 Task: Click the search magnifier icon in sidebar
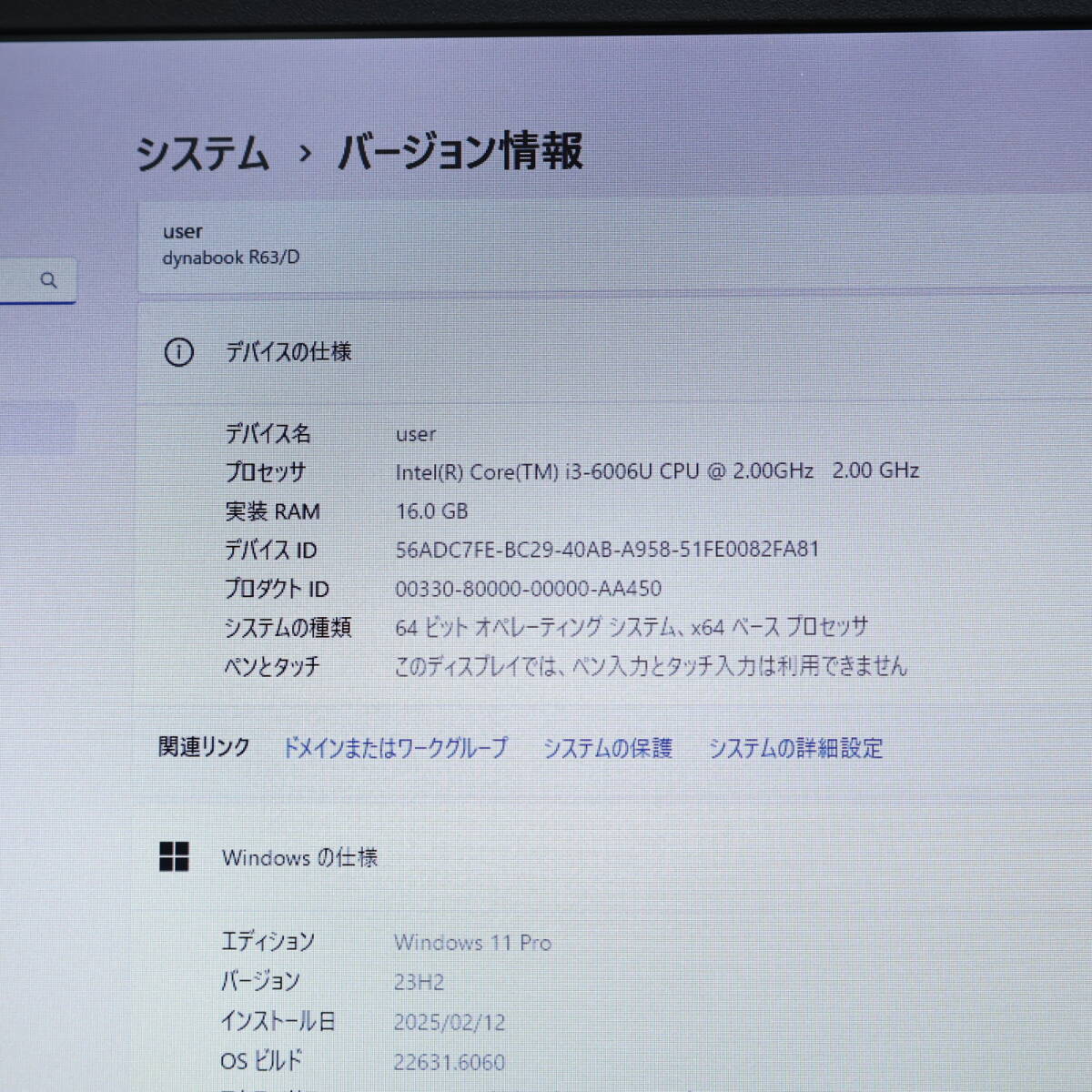49,280
